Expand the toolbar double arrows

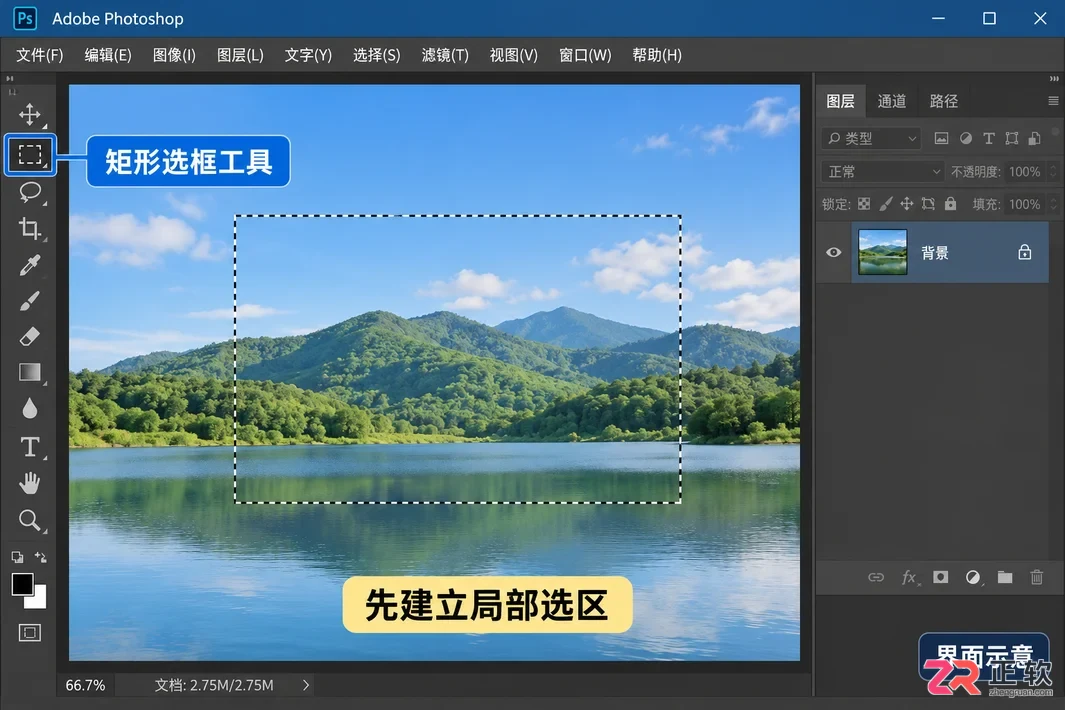[x=10, y=79]
